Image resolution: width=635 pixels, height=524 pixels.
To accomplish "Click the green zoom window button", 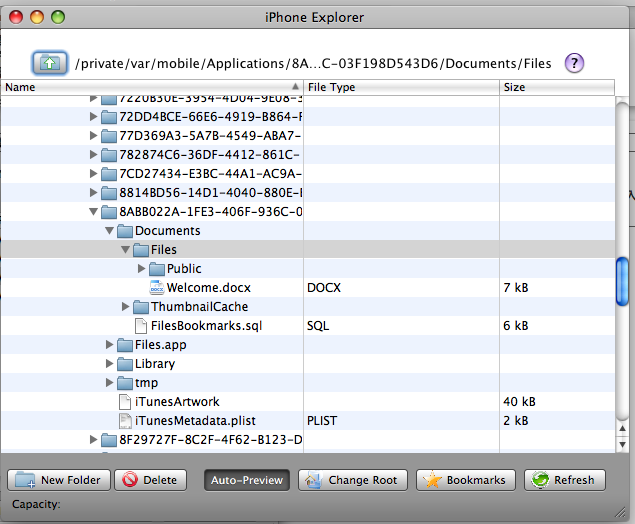I will (x=58, y=17).
